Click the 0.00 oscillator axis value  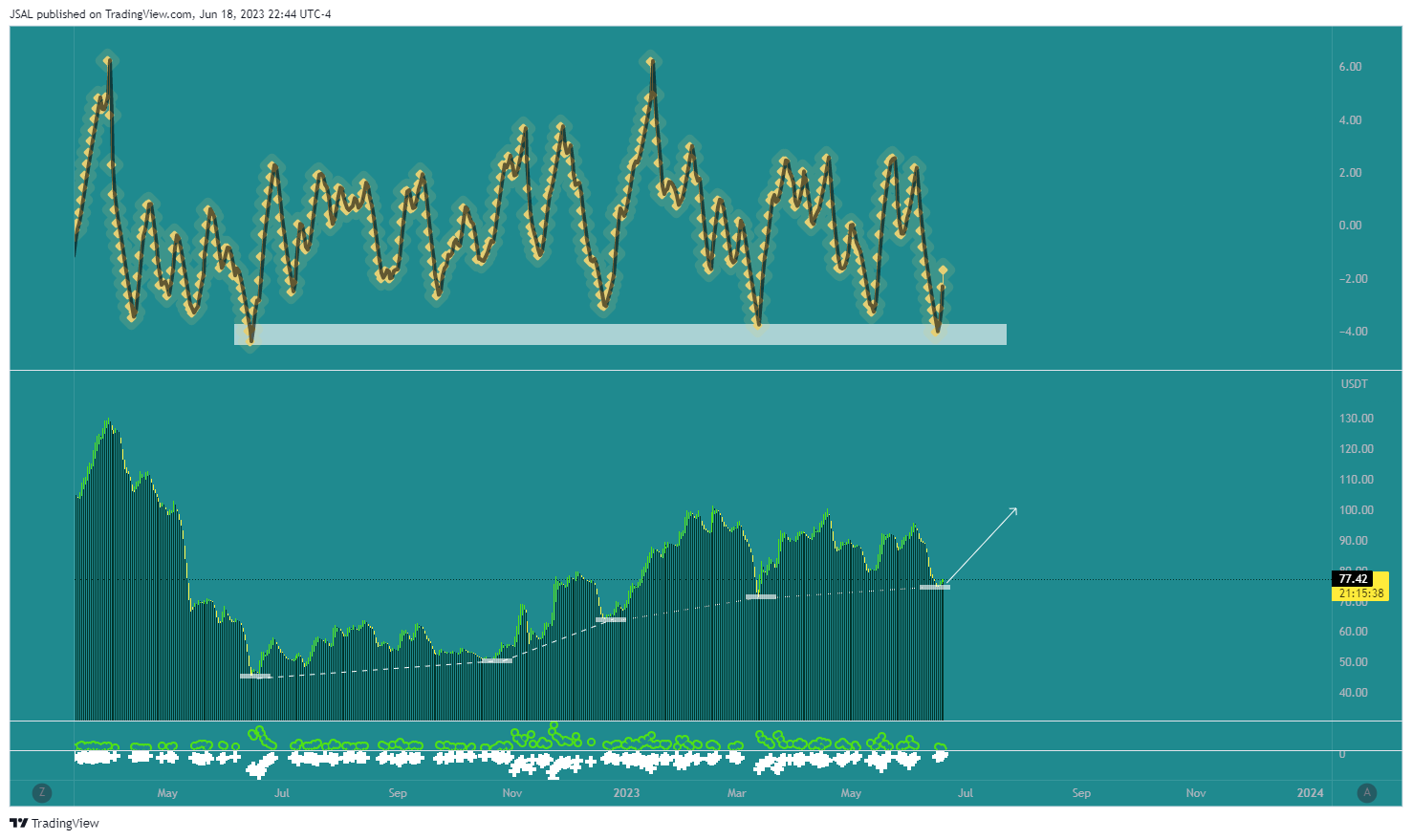click(1350, 226)
